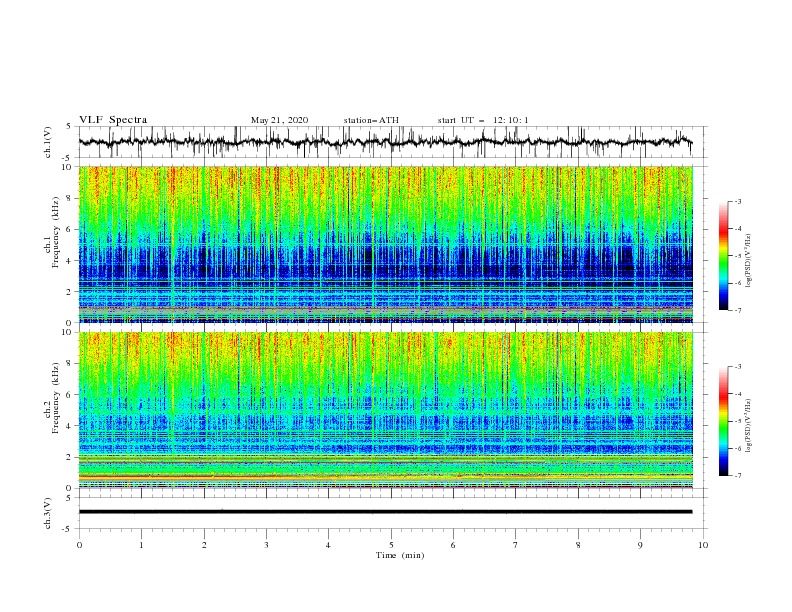792x612 pixels.
Task: Click the ch.2 PSD color bar
Action: coord(724,421)
